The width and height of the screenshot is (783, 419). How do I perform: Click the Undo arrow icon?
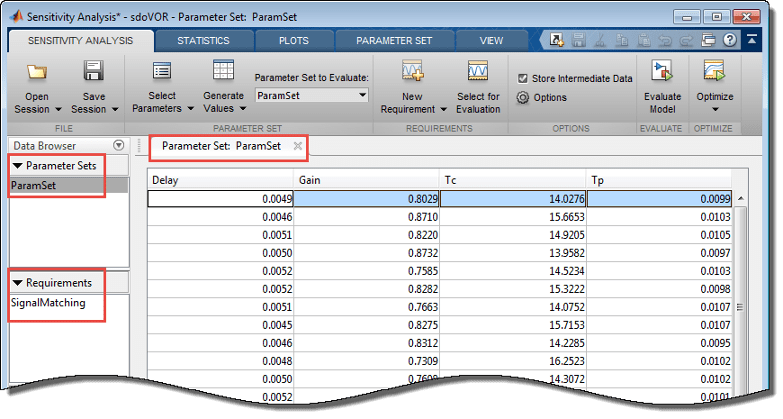pos(665,40)
